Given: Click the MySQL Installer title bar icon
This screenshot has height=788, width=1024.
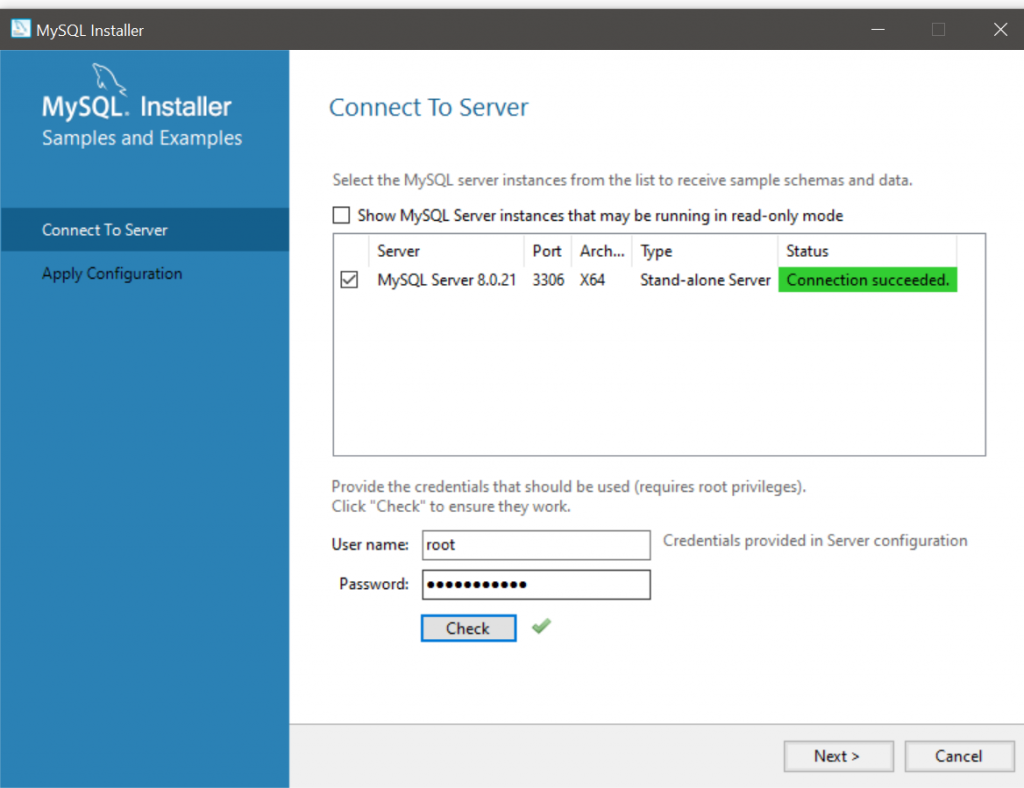Looking at the screenshot, I should (x=20, y=29).
